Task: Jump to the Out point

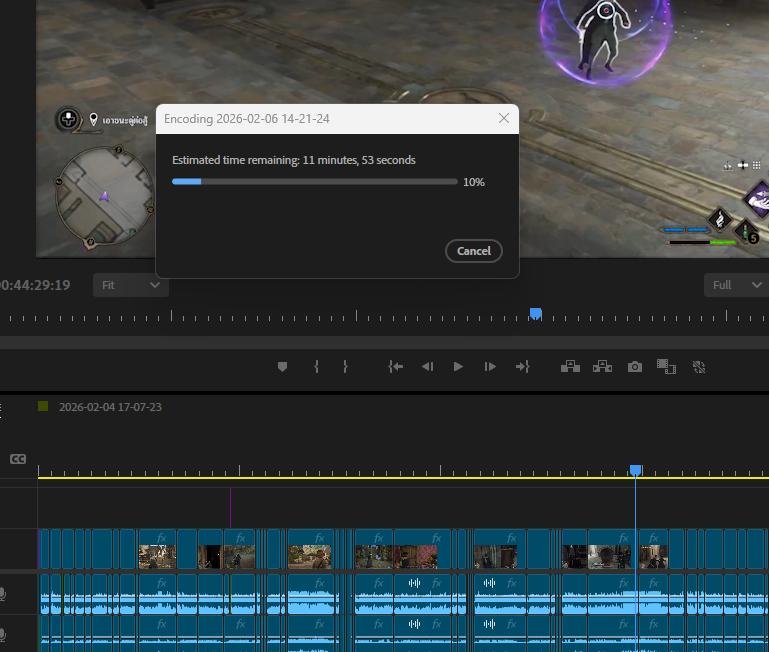Action: click(523, 366)
